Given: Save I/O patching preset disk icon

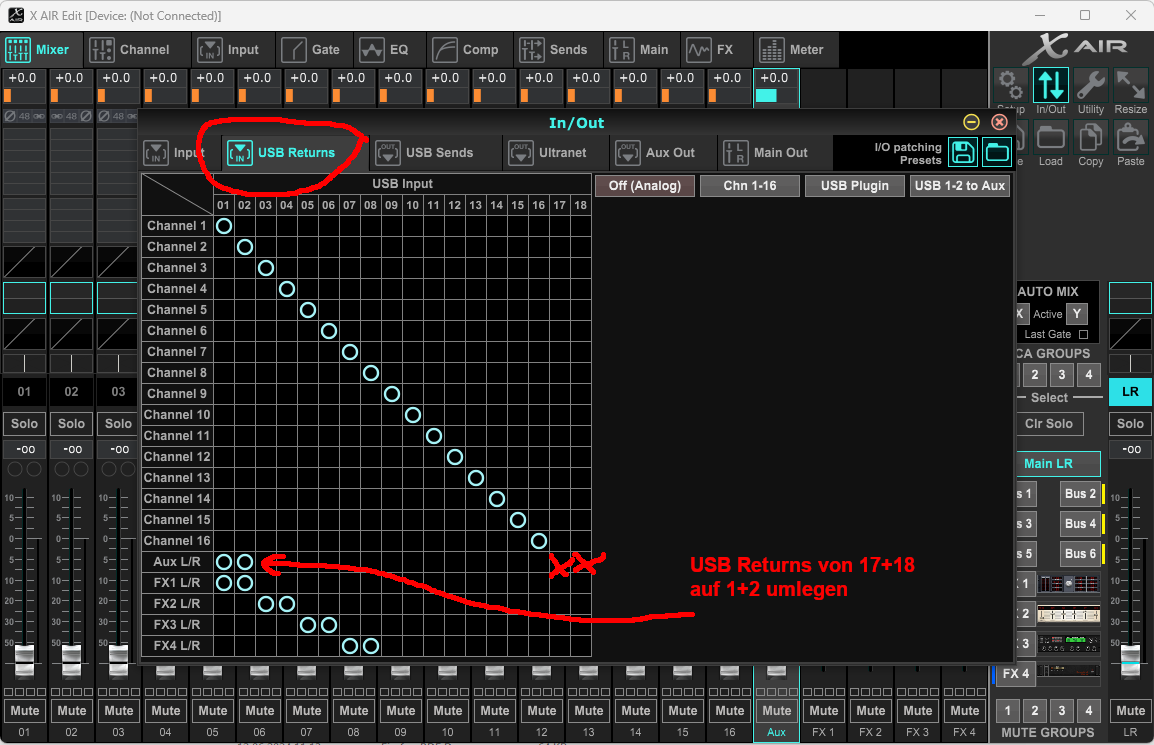Looking at the screenshot, I should [x=963, y=152].
